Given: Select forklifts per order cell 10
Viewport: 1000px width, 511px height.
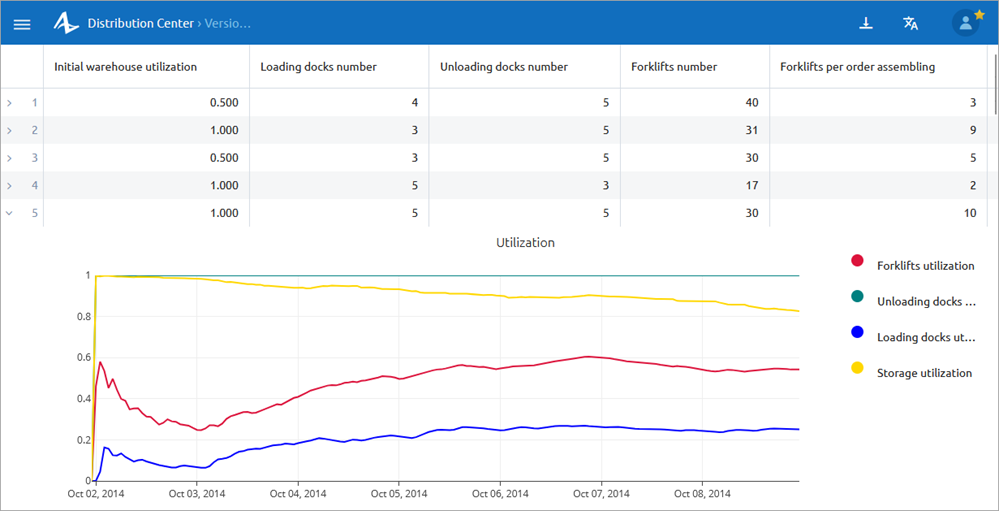Looking at the screenshot, I should (x=878, y=213).
